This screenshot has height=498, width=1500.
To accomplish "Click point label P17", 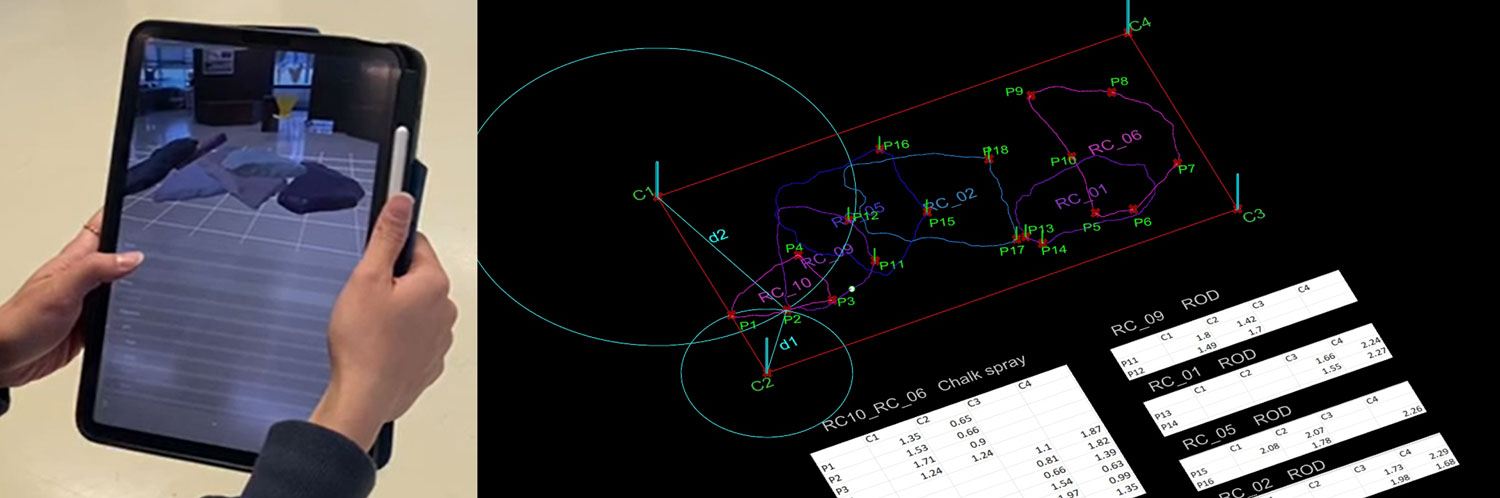I will coord(1012,251).
